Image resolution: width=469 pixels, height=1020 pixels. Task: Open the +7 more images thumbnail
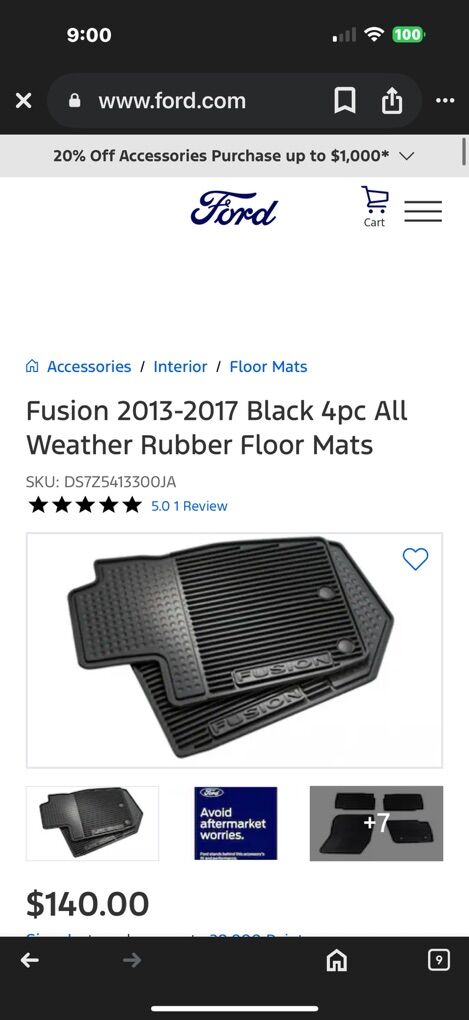(x=376, y=824)
